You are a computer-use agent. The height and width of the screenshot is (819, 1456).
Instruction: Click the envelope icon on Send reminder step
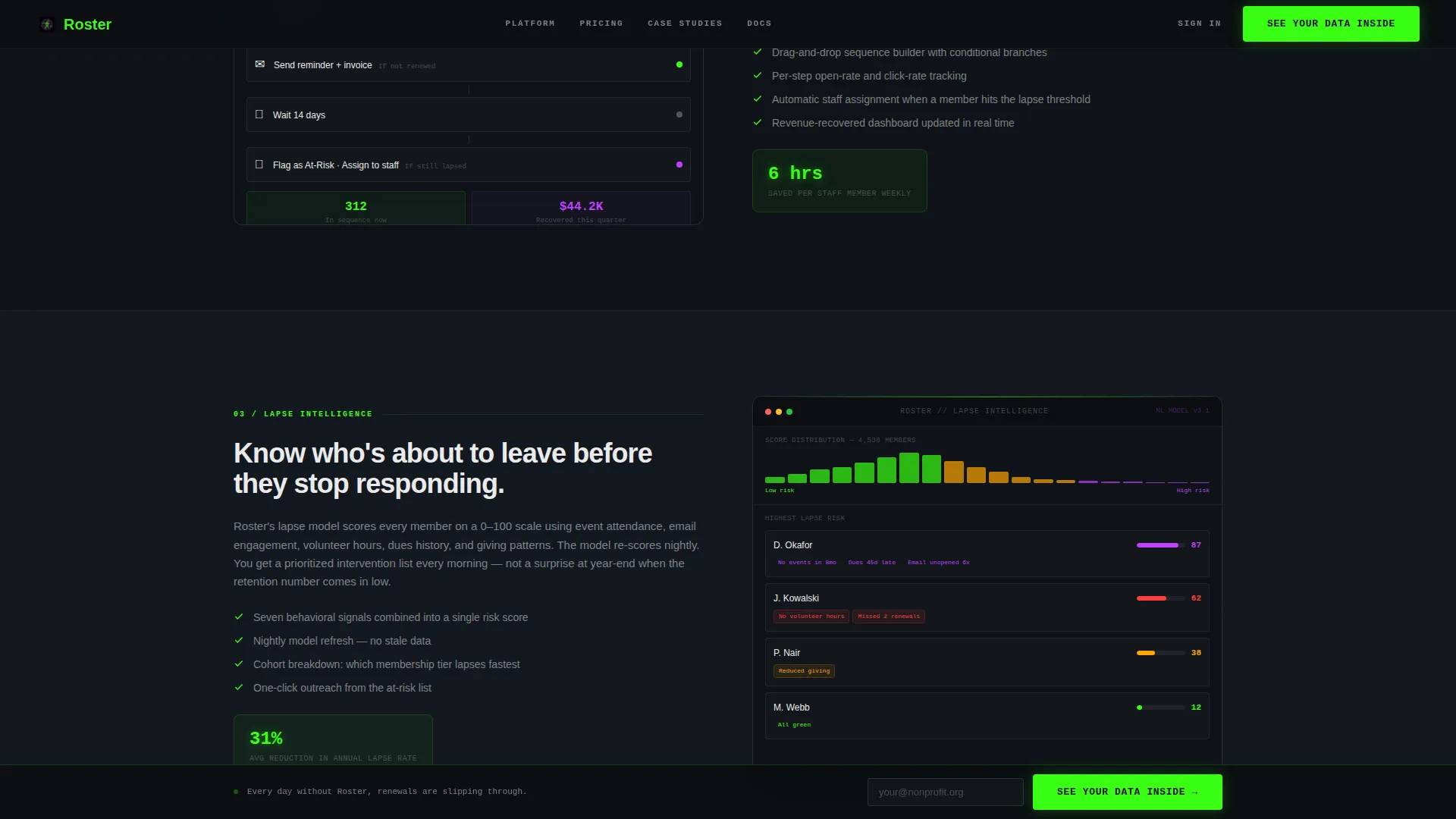(260, 64)
